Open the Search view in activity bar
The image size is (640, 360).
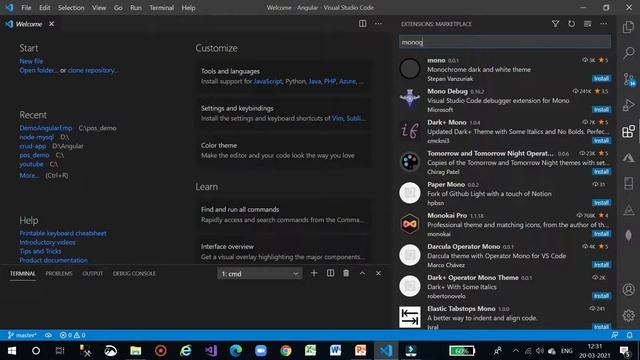(629, 53)
